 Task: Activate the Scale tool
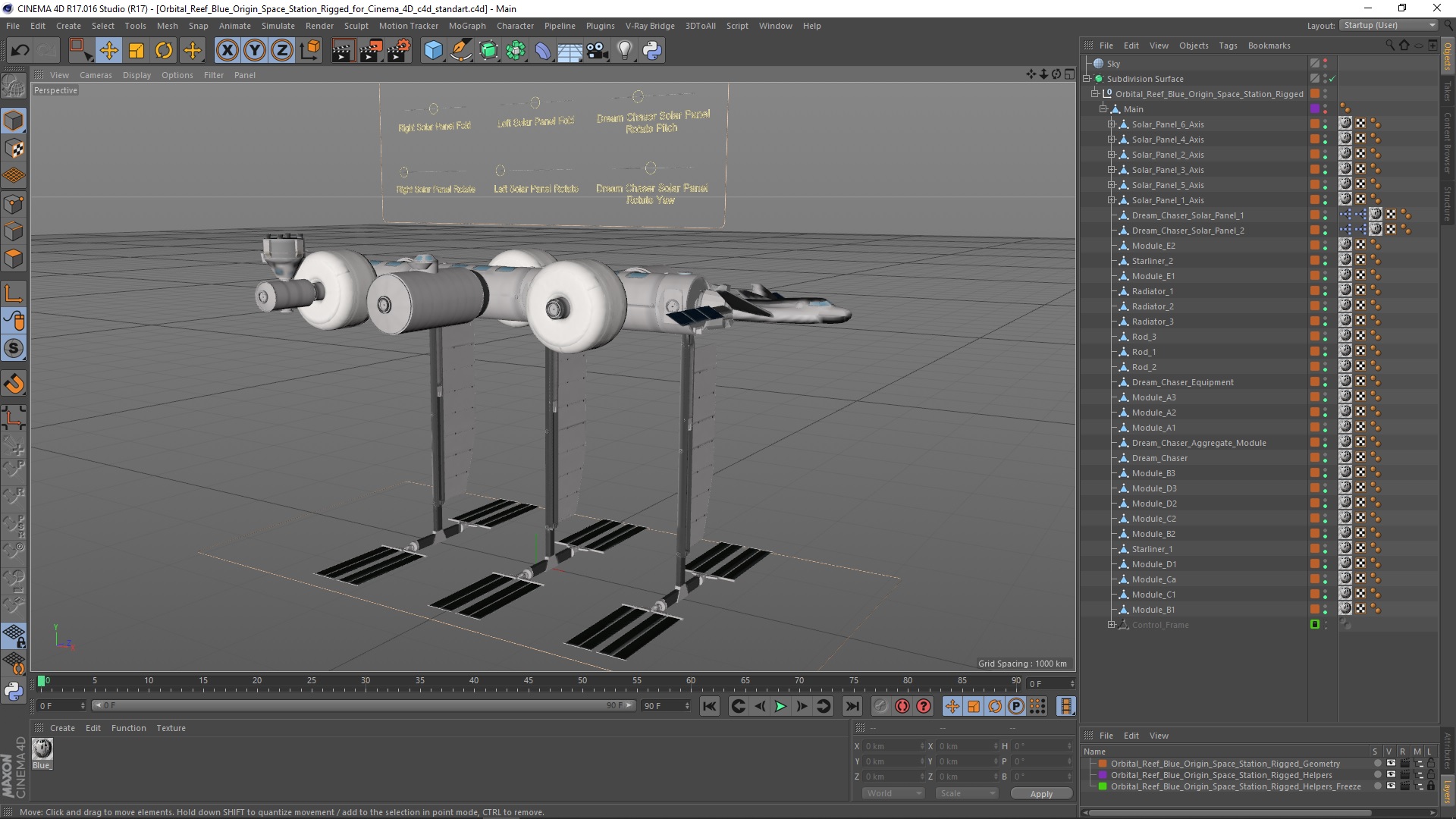point(136,51)
